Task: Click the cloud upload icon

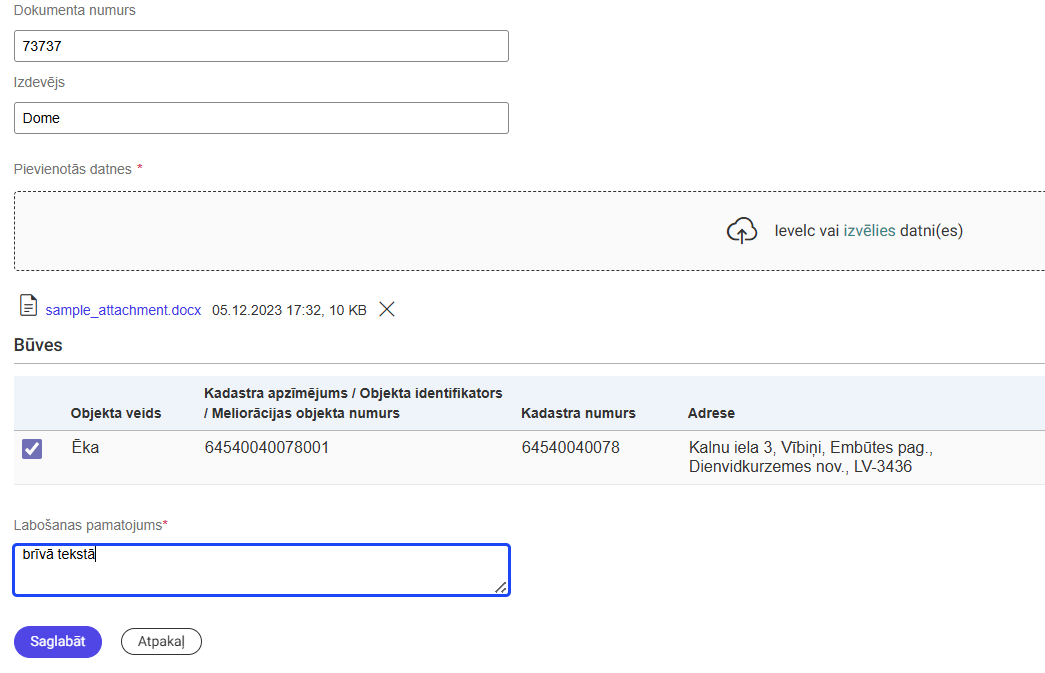Action: (741, 230)
